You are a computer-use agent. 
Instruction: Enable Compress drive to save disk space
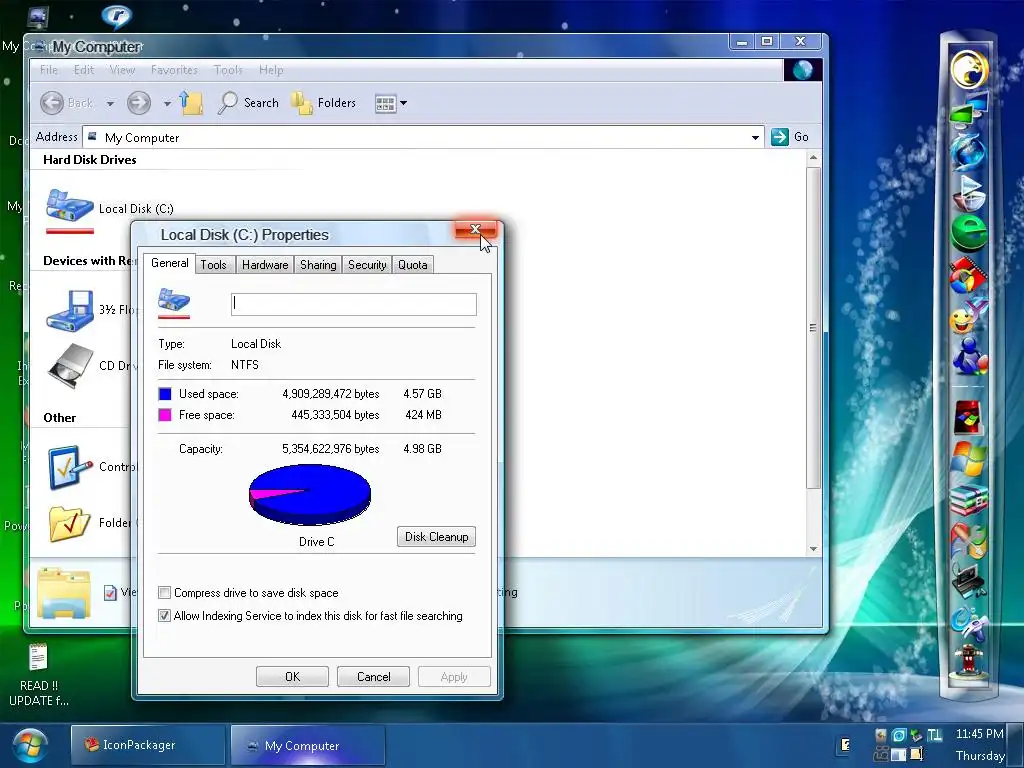click(165, 593)
